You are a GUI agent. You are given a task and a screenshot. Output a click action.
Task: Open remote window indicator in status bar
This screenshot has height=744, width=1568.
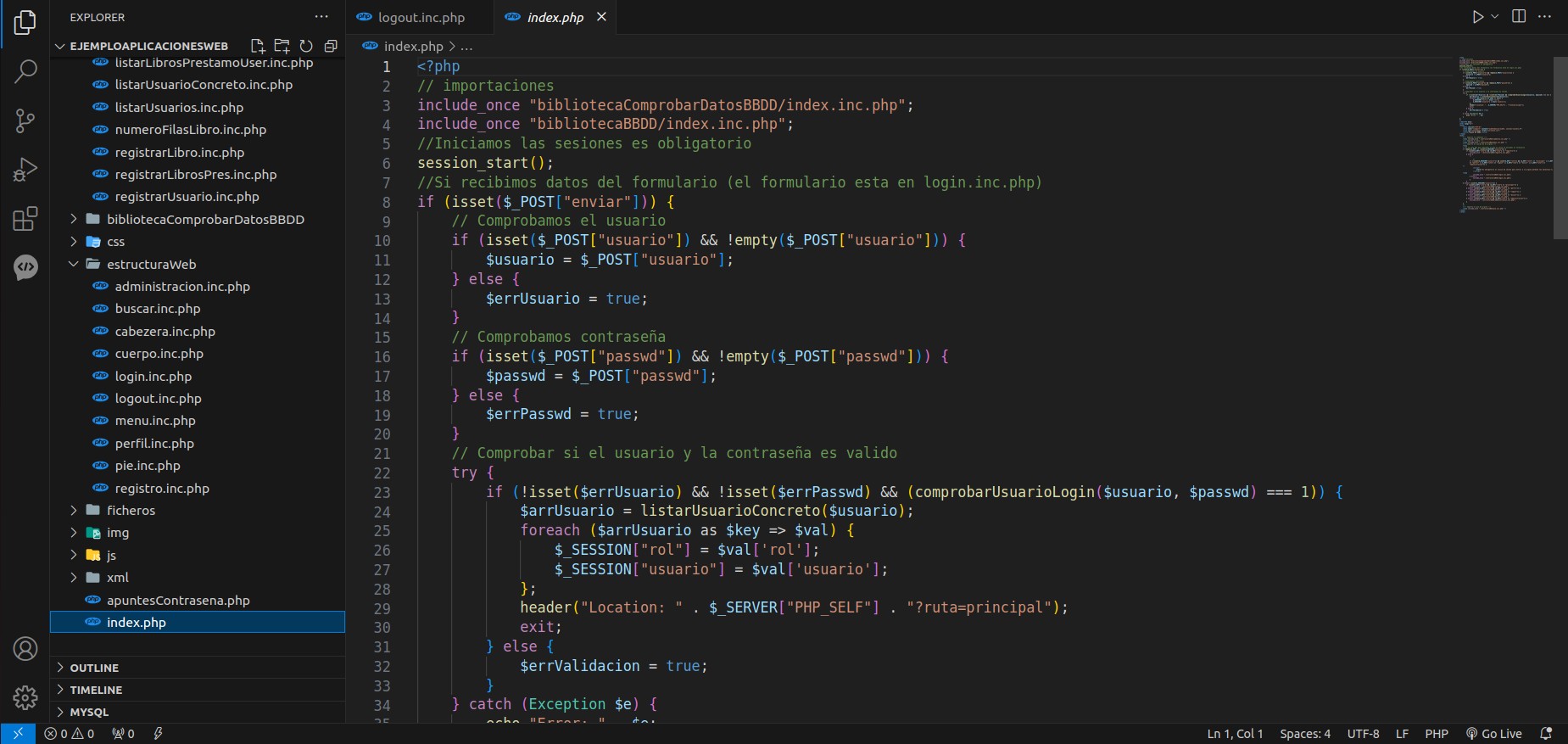tap(18, 734)
